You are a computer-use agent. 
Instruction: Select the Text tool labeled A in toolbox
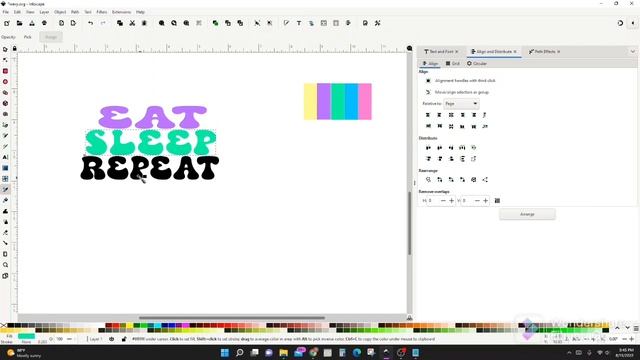pos(5,157)
